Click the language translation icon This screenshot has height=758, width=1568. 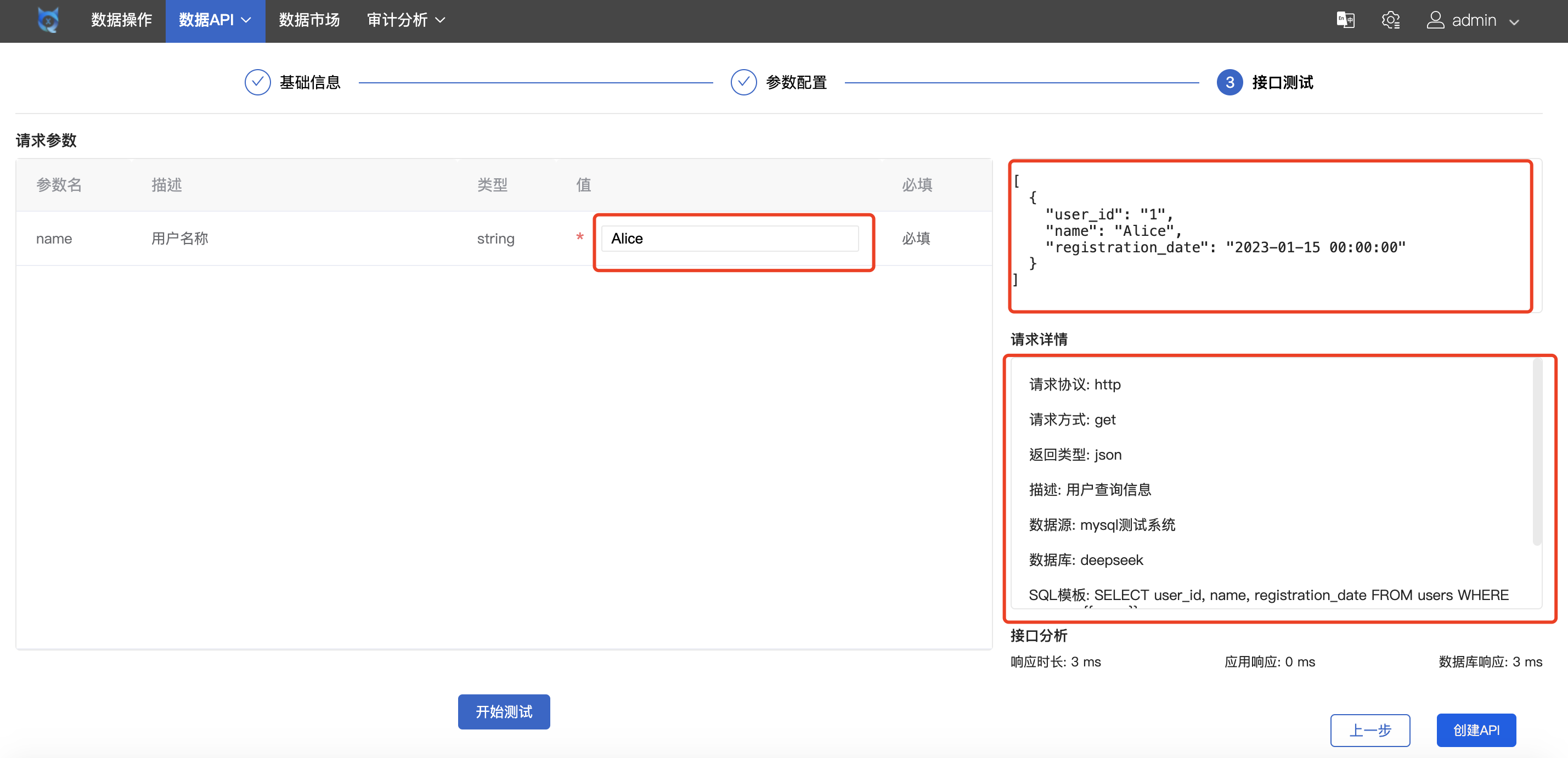[1345, 20]
